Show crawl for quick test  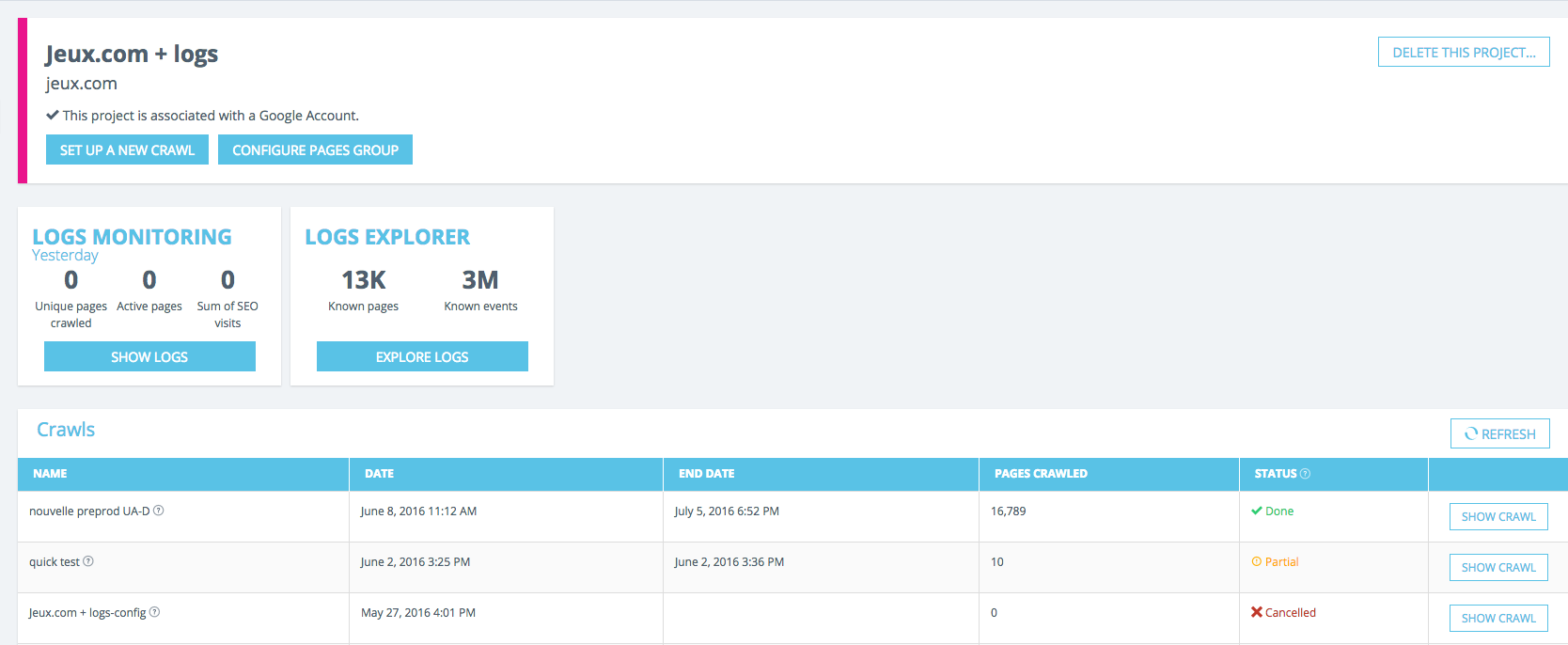pyautogui.click(x=1498, y=567)
